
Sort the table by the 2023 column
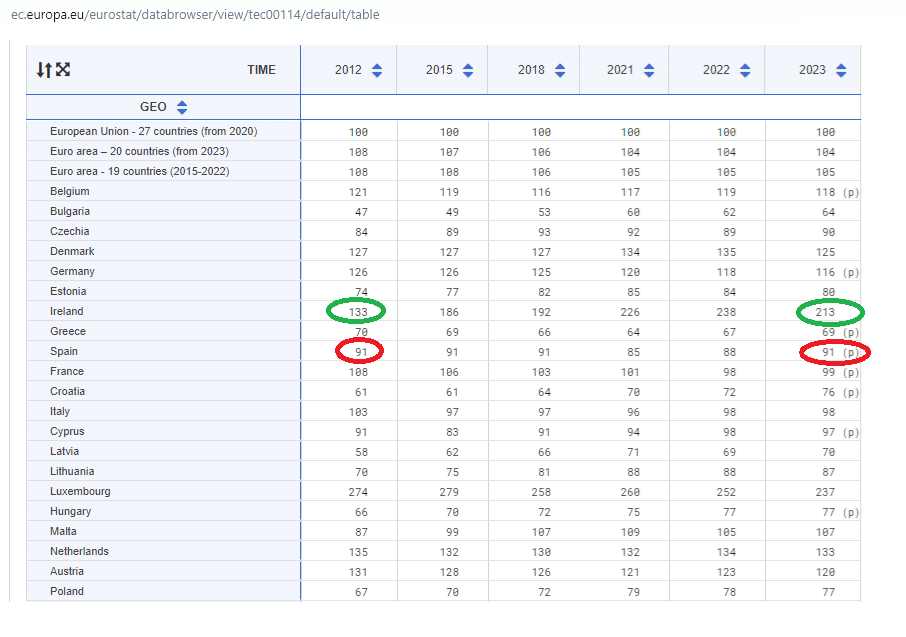click(x=841, y=70)
